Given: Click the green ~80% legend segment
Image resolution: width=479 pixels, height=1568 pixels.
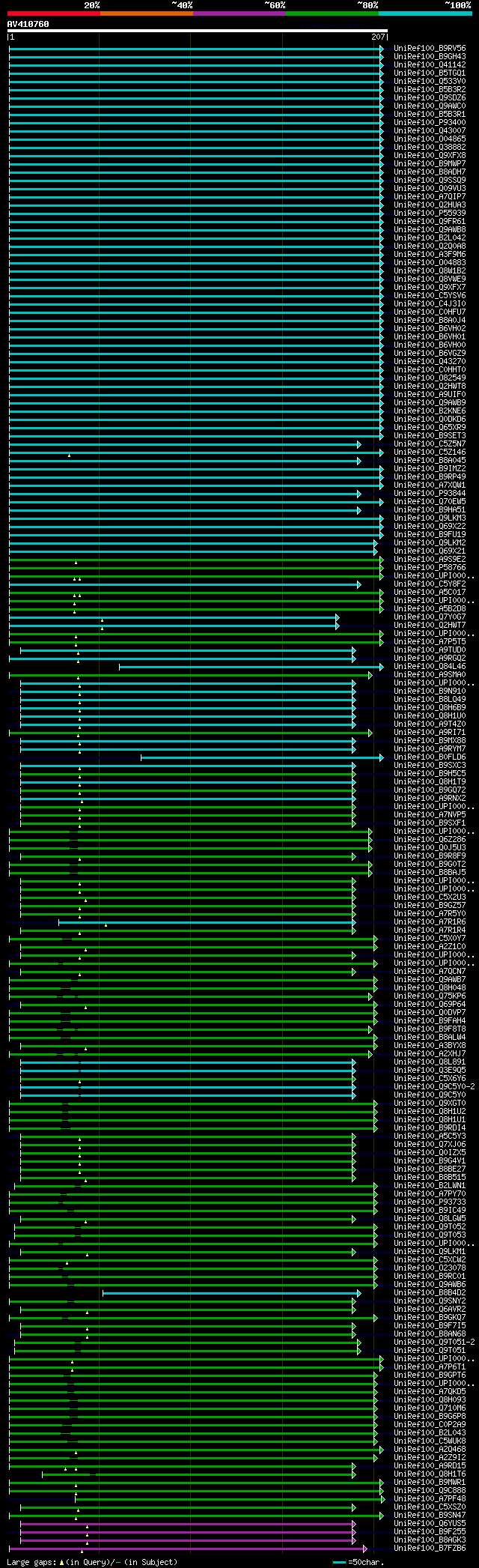Looking at the screenshot, I should [332, 13].
